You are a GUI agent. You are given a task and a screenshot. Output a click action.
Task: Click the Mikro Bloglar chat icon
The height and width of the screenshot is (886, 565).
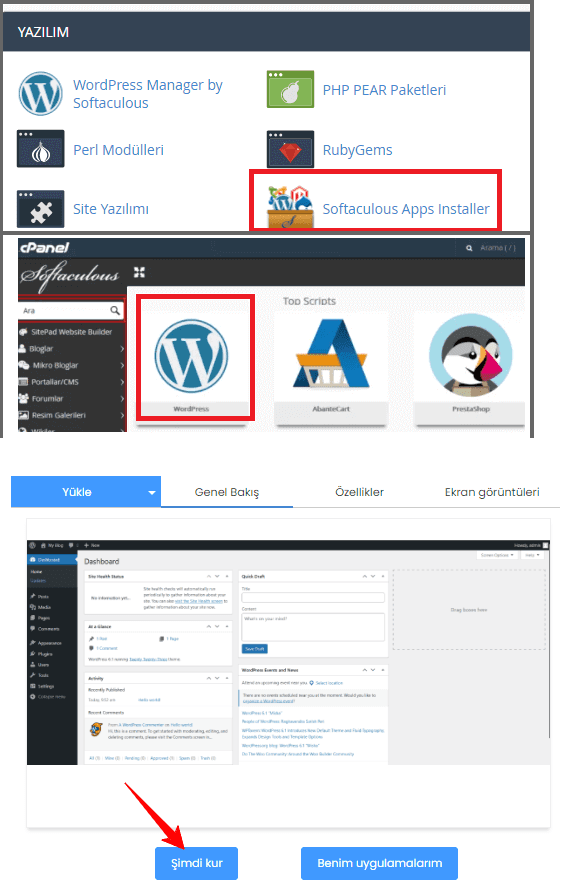(x=23, y=365)
